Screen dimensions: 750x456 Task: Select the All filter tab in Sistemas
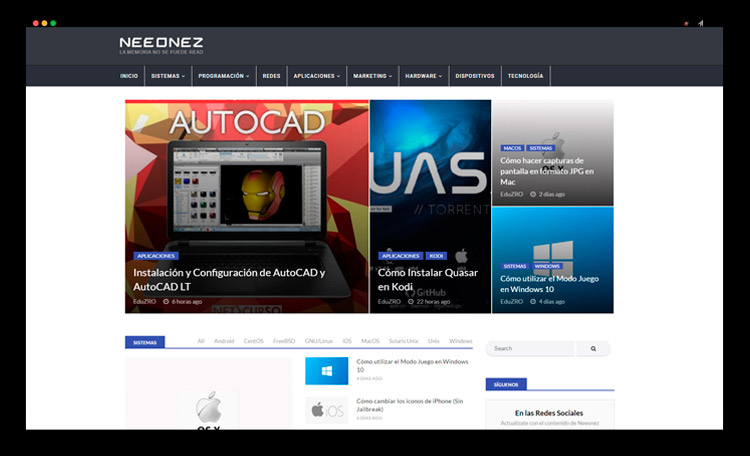(201, 341)
